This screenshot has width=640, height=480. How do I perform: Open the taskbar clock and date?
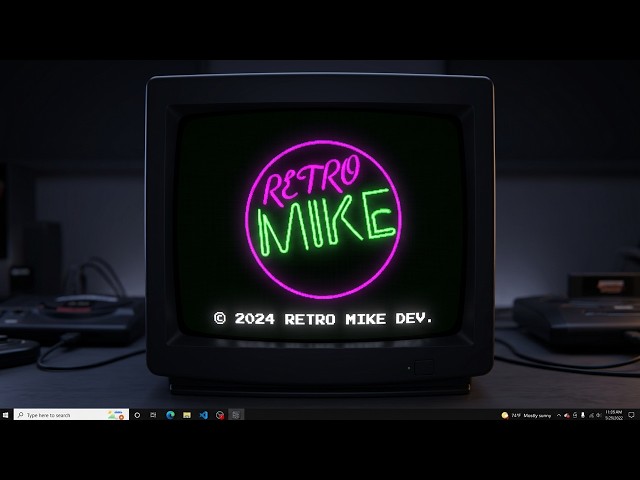(x=613, y=415)
